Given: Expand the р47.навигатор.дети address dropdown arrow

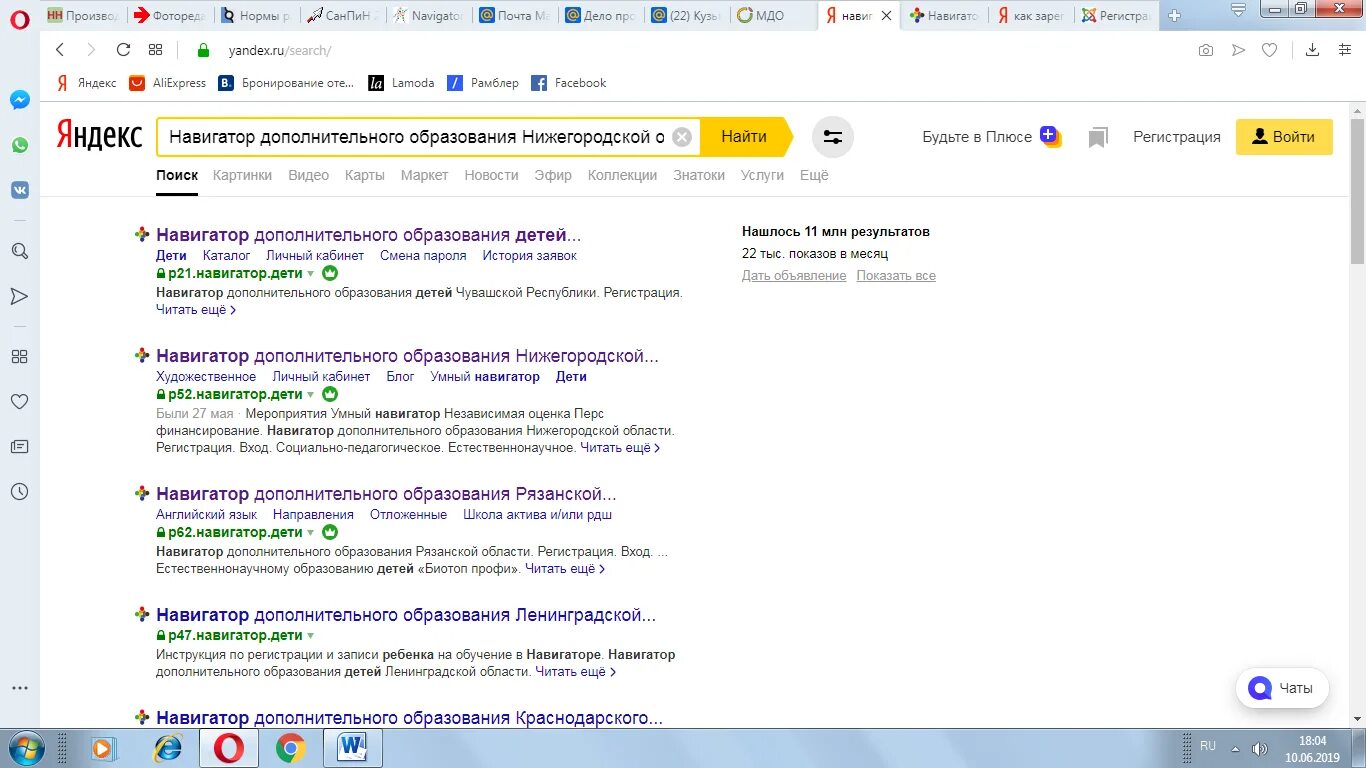Looking at the screenshot, I should (311, 636).
